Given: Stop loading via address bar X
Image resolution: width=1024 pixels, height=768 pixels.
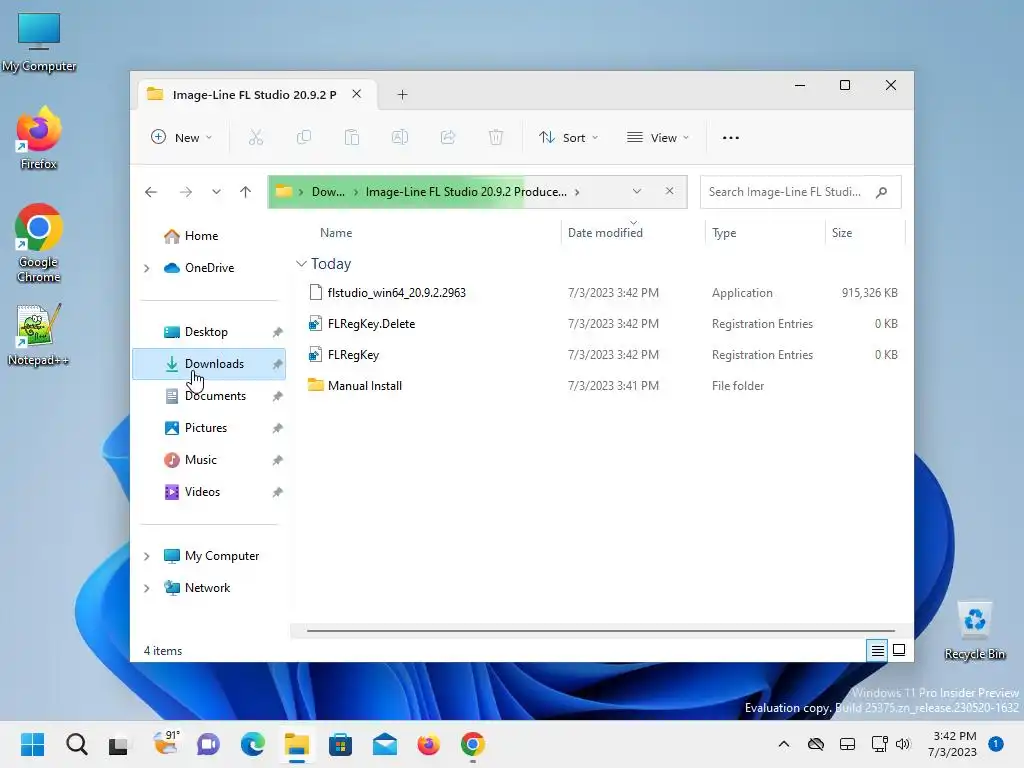Looking at the screenshot, I should pyautogui.click(x=669, y=191).
